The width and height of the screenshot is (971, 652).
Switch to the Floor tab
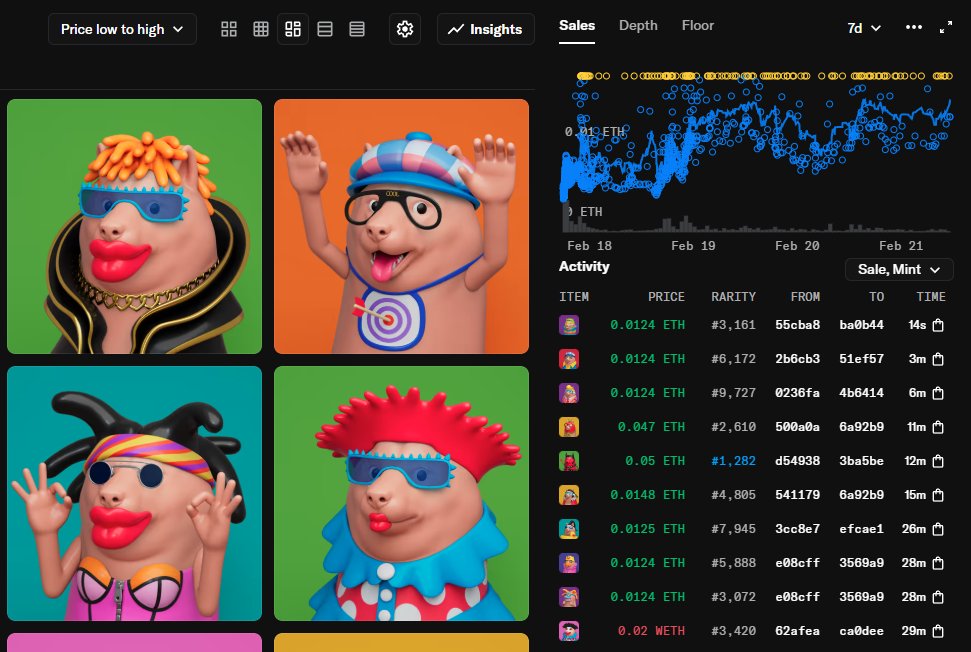click(x=698, y=25)
